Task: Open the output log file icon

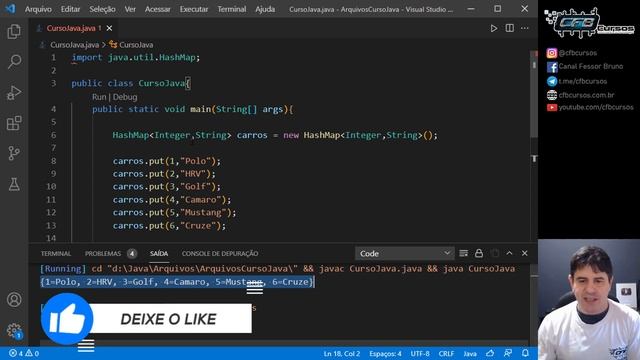Action: (x=495, y=253)
